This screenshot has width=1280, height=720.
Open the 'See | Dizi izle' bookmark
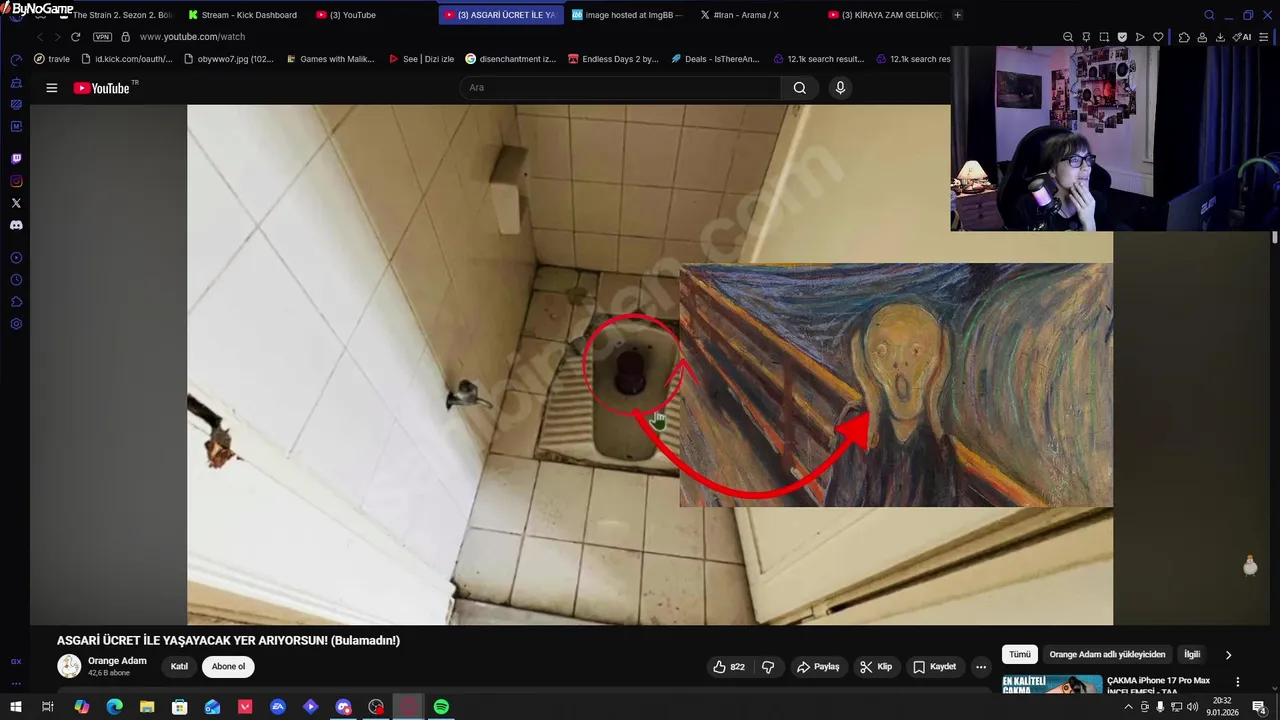(420, 59)
